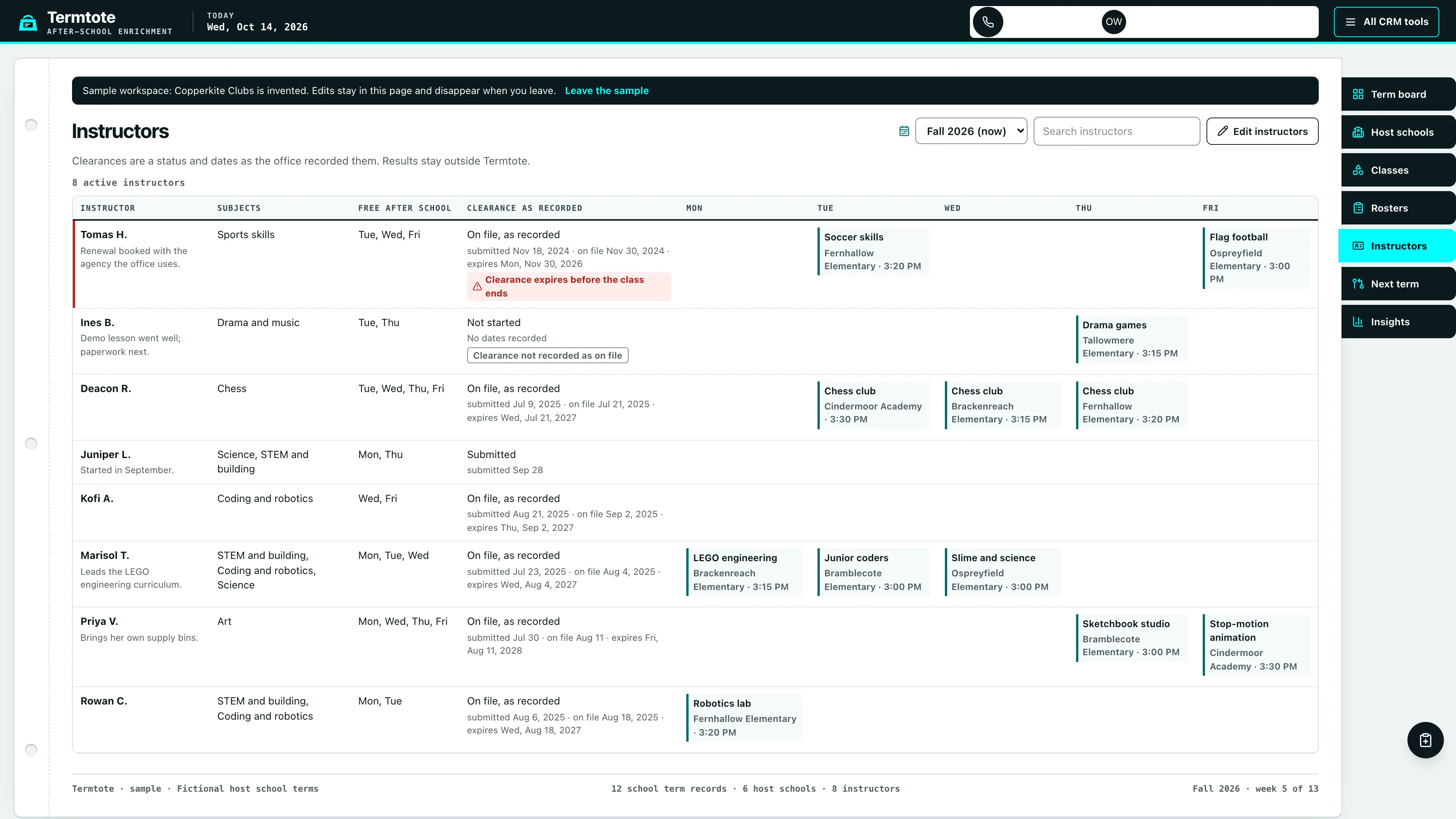This screenshot has width=1456, height=819.
Task: Open Rosters page
Action: (x=1398, y=208)
